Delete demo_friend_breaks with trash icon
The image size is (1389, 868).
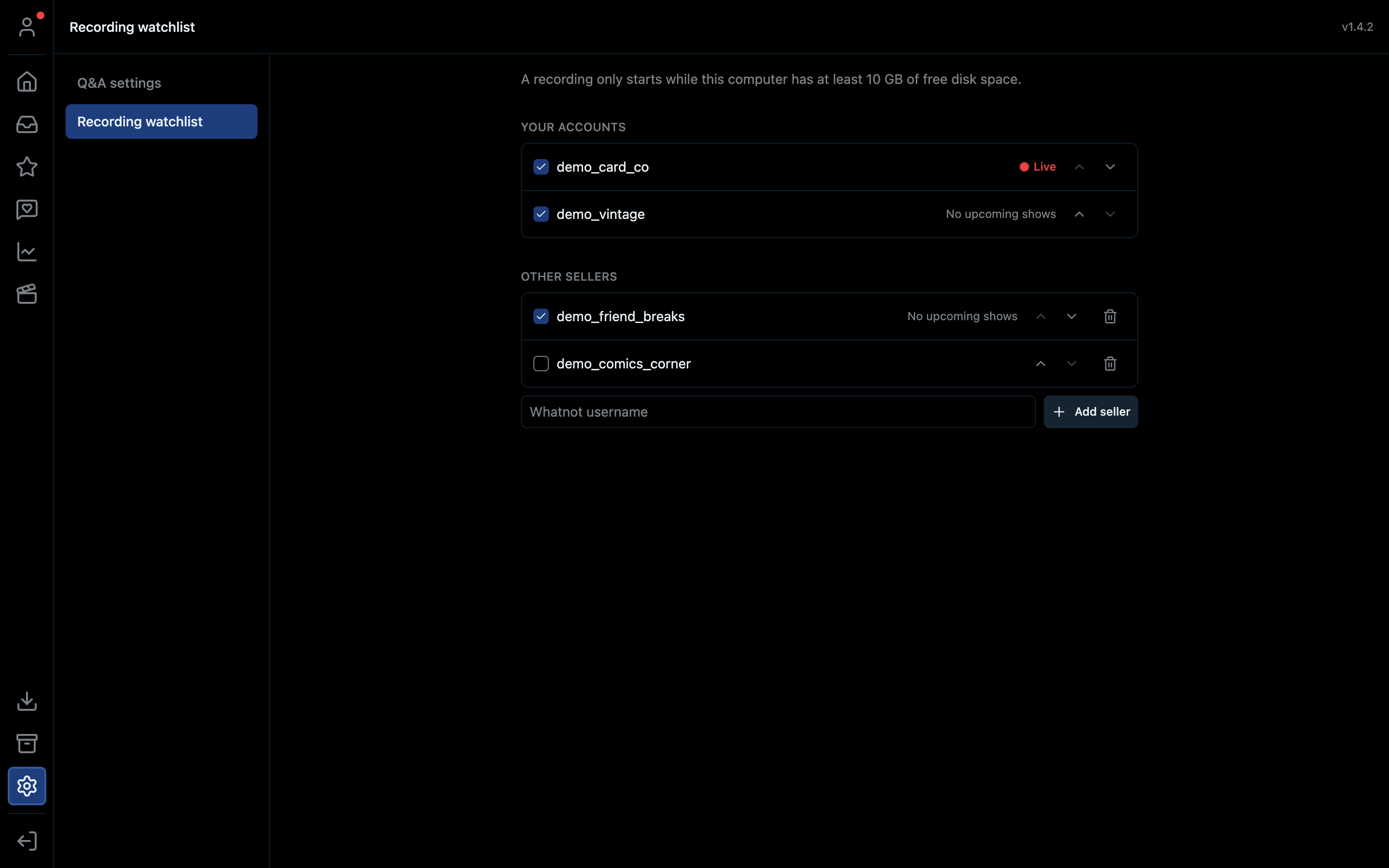[x=1110, y=316]
